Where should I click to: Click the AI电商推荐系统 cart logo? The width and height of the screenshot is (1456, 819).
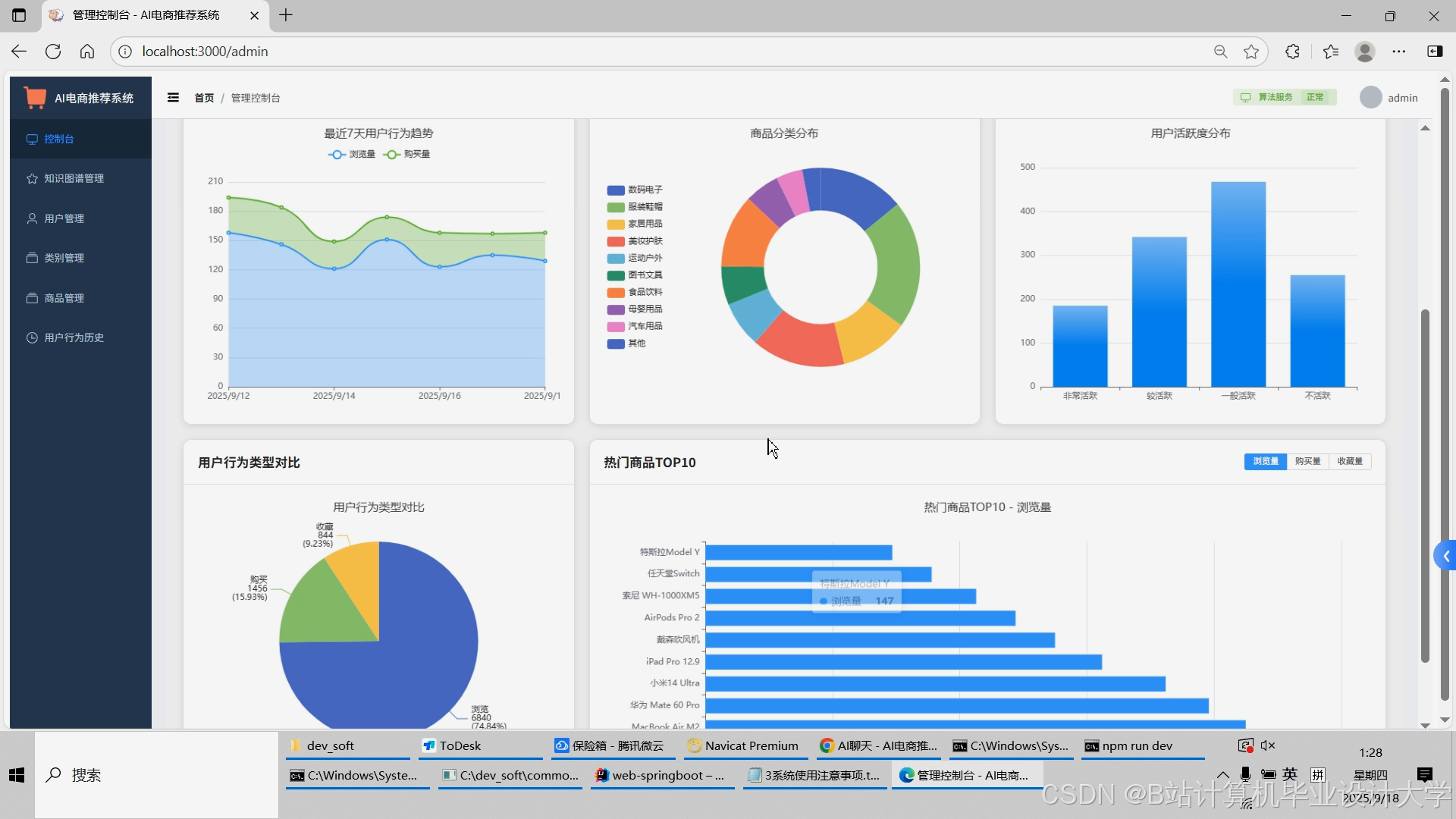35,98
